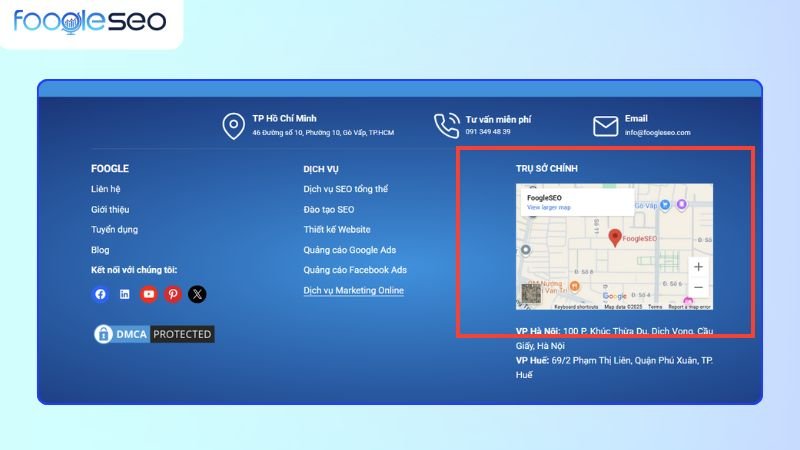Open 'Dịch vụ SEO tổng thể' link
The image size is (800, 450).
[345, 189]
